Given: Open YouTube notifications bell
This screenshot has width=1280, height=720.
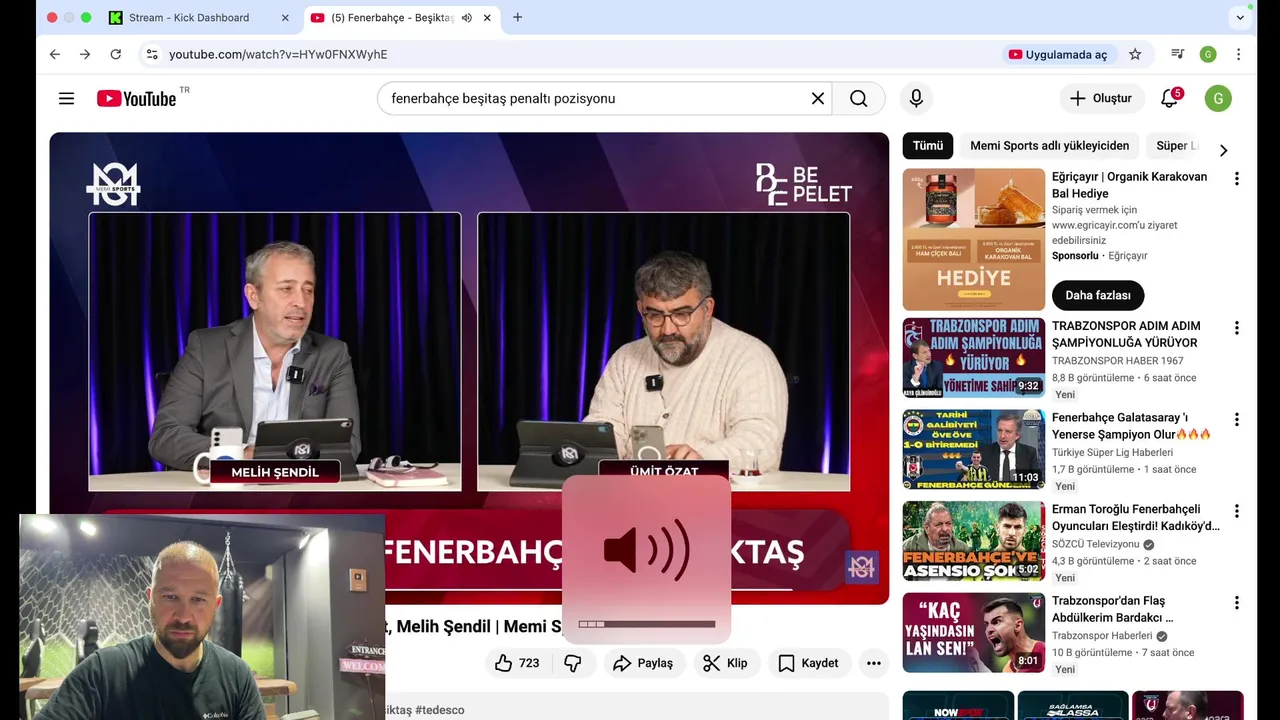Looking at the screenshot, I should pos(1169,98).
